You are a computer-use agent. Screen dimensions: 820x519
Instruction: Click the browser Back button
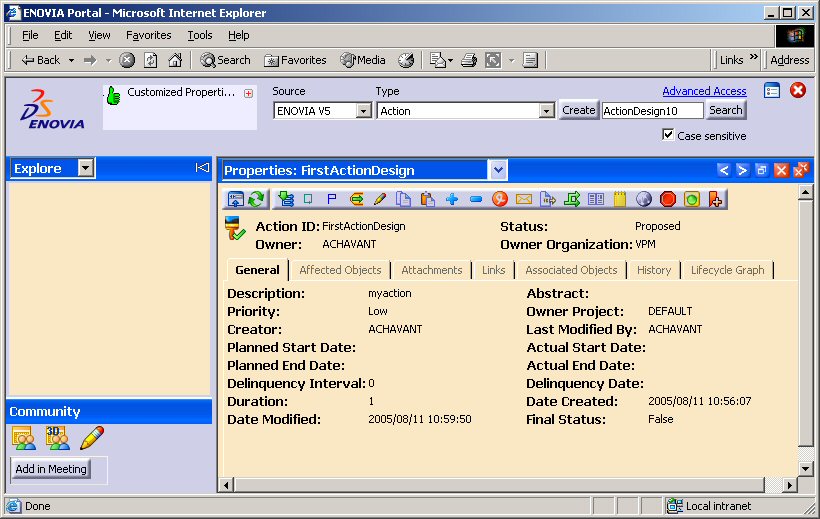(x=41, y=61)
